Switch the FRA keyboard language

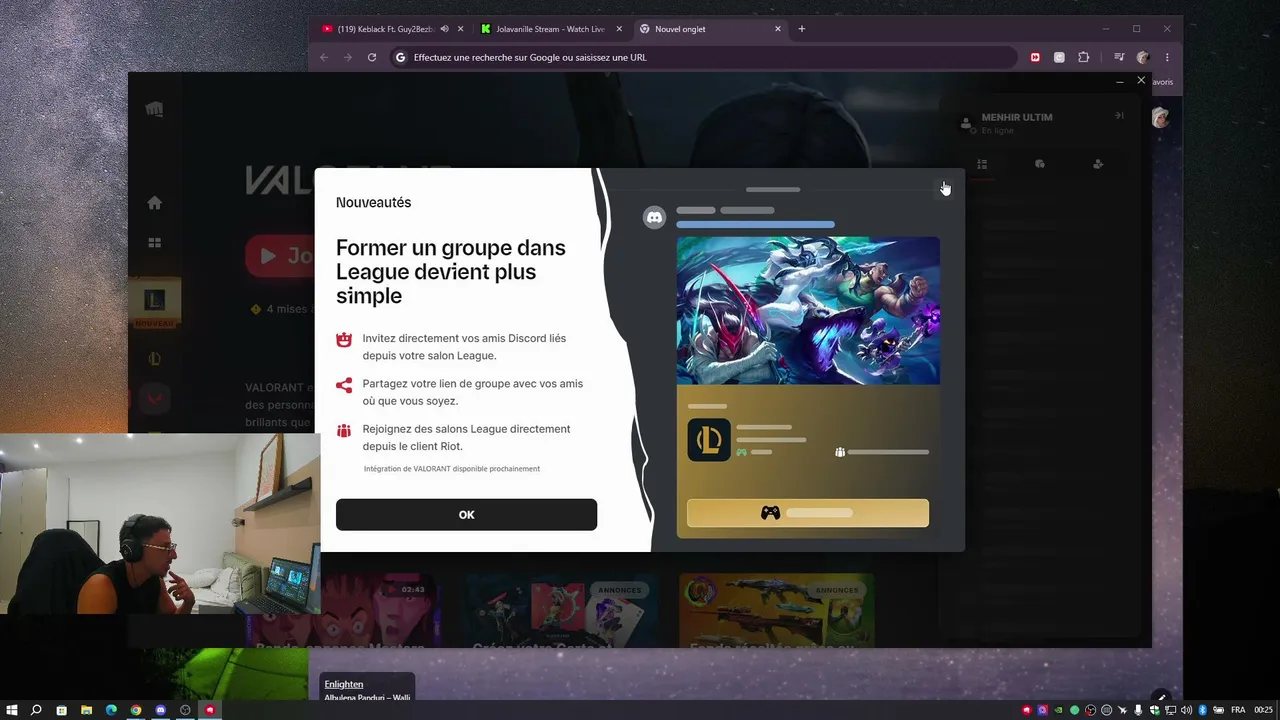tap(1238, 710)
